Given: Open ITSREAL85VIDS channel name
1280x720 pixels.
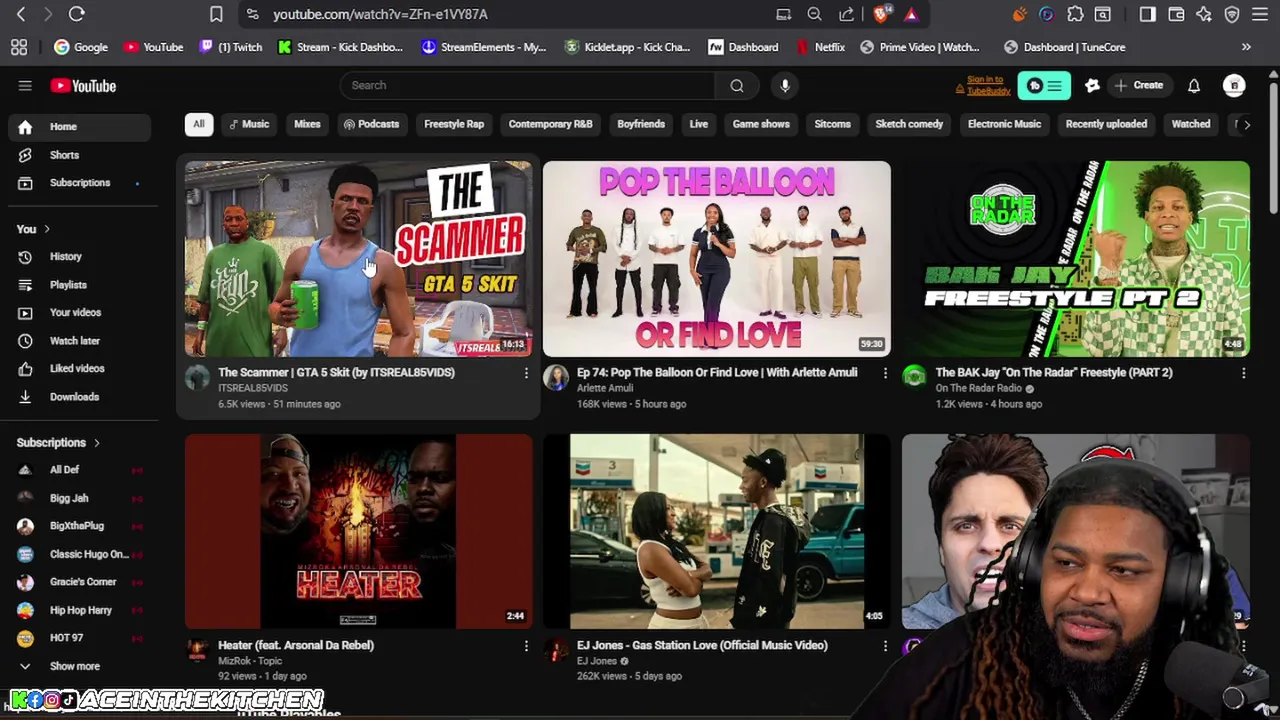Looking at the screenshot, I should coord(253,388).
